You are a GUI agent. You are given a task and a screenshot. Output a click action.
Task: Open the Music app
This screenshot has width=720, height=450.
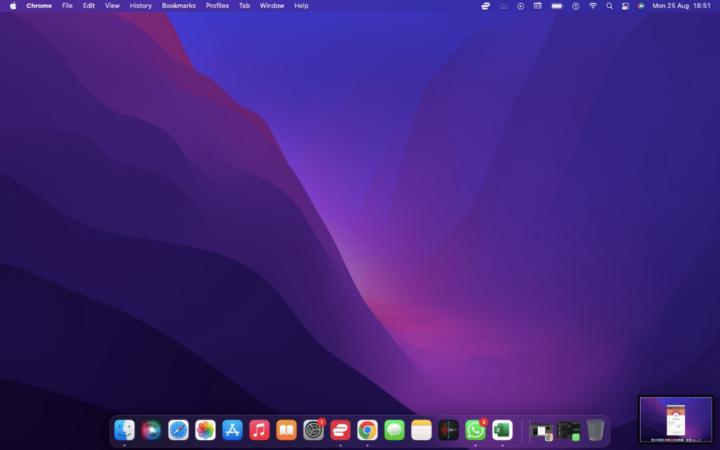(259, 430)
